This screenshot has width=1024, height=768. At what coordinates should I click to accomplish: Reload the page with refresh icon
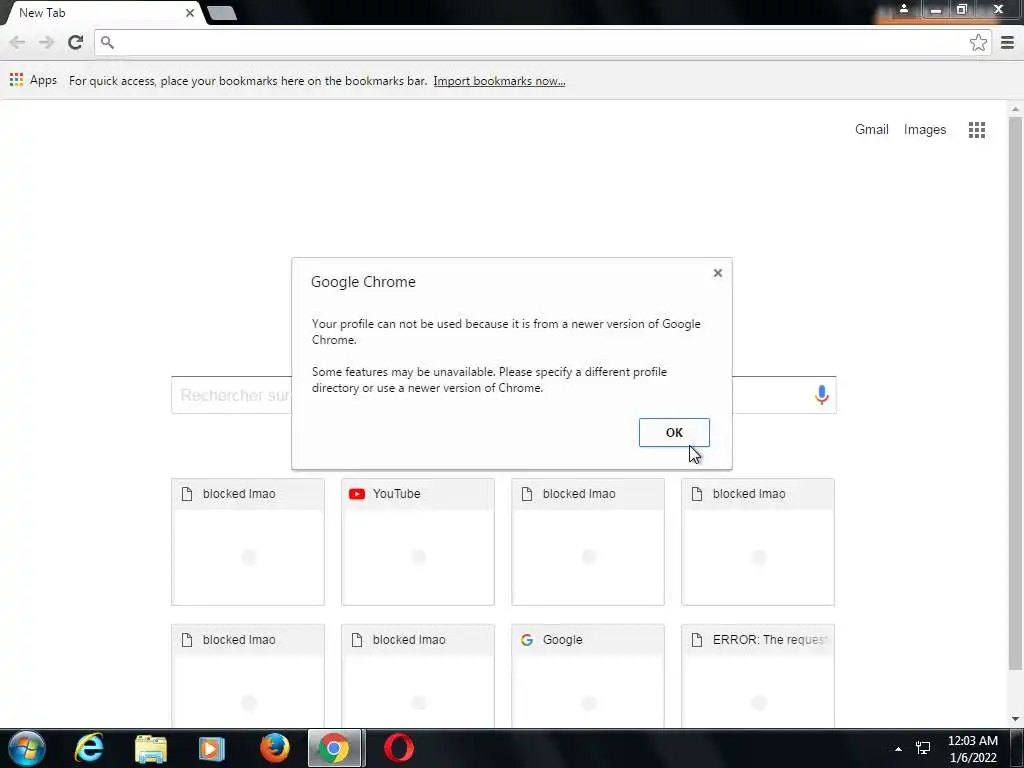coord(75,42)
